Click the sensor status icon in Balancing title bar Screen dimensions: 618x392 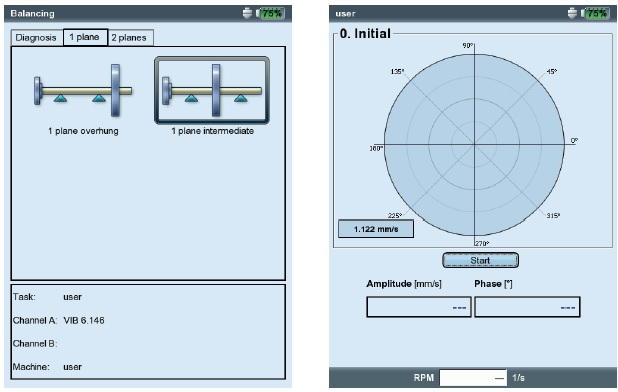[247, 13]
